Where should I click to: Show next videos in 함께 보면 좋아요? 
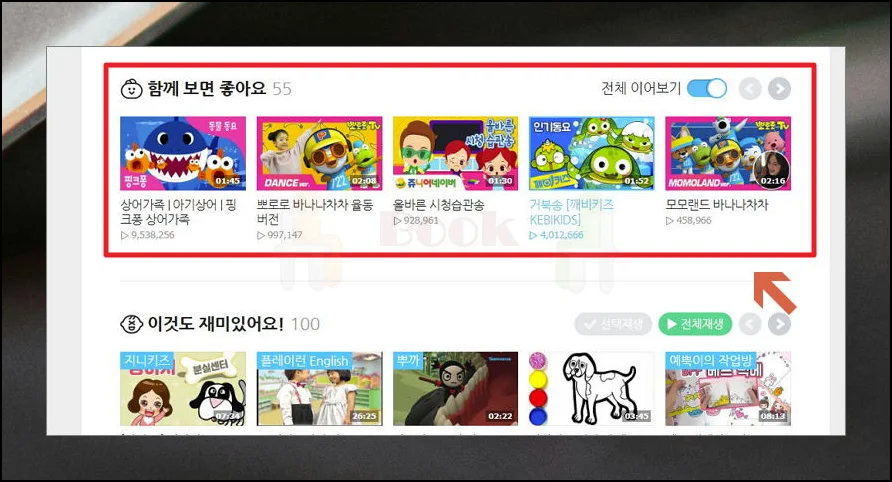pos(779,89)
